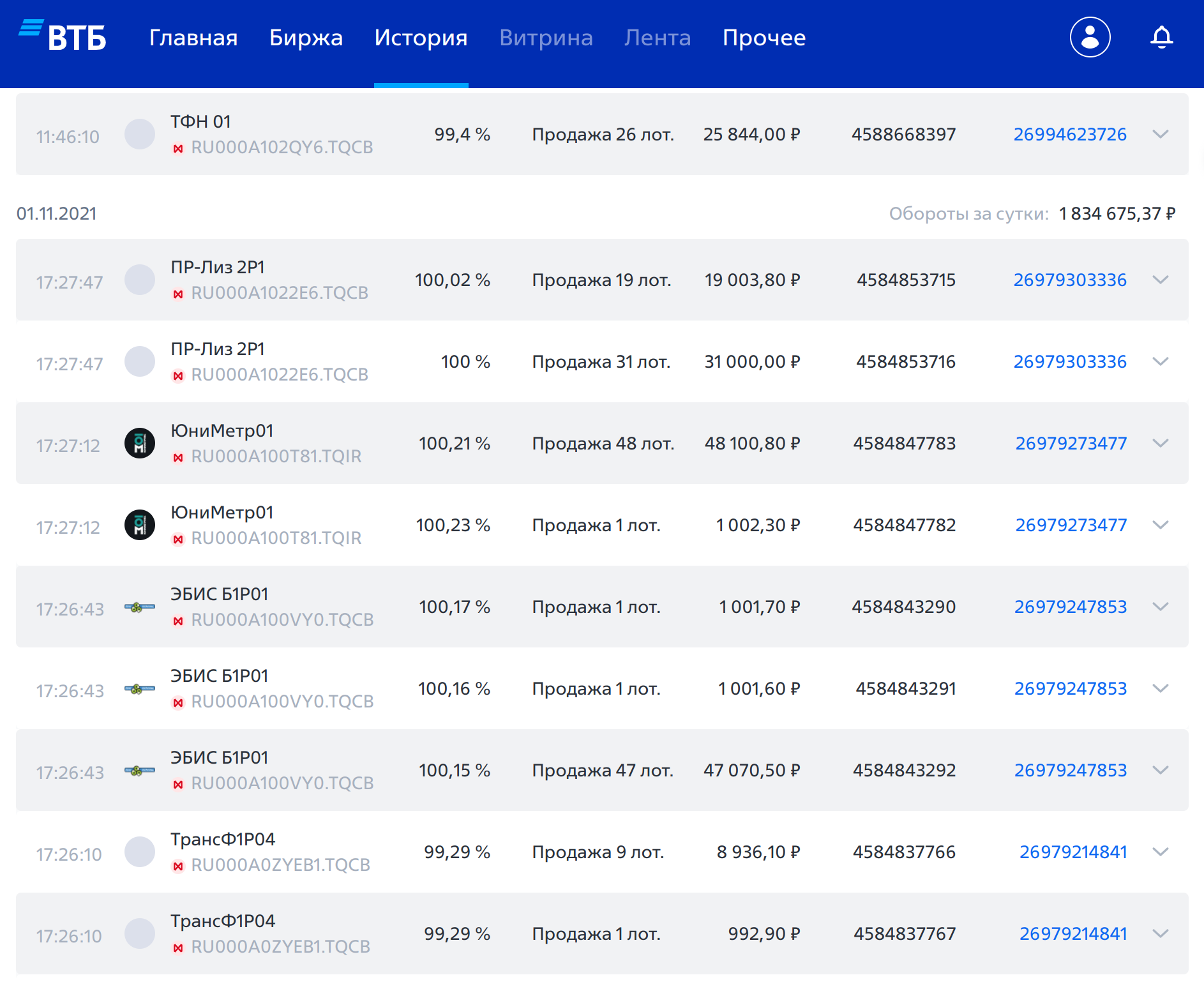Expand ЭБИС Б1Р01 trade 4584843290
The width and height of the screenshot is (1204, 1005).
tap(1161, 607)
